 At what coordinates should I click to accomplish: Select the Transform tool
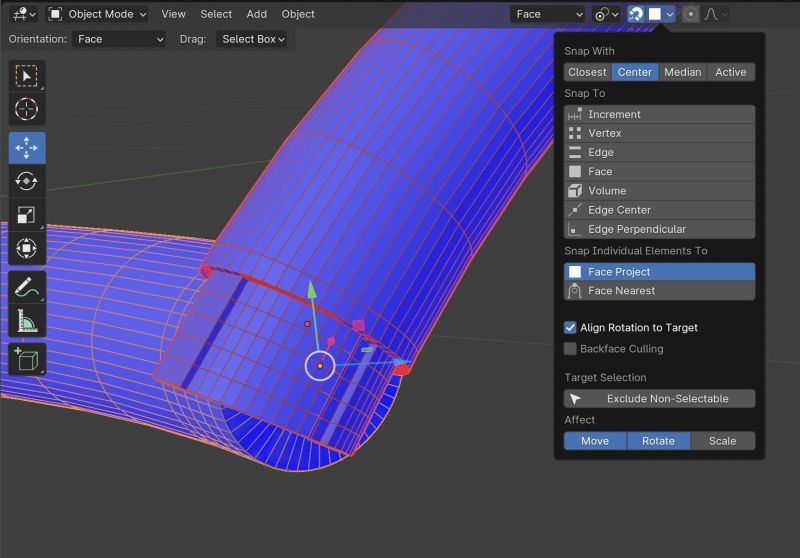(27, 248)
